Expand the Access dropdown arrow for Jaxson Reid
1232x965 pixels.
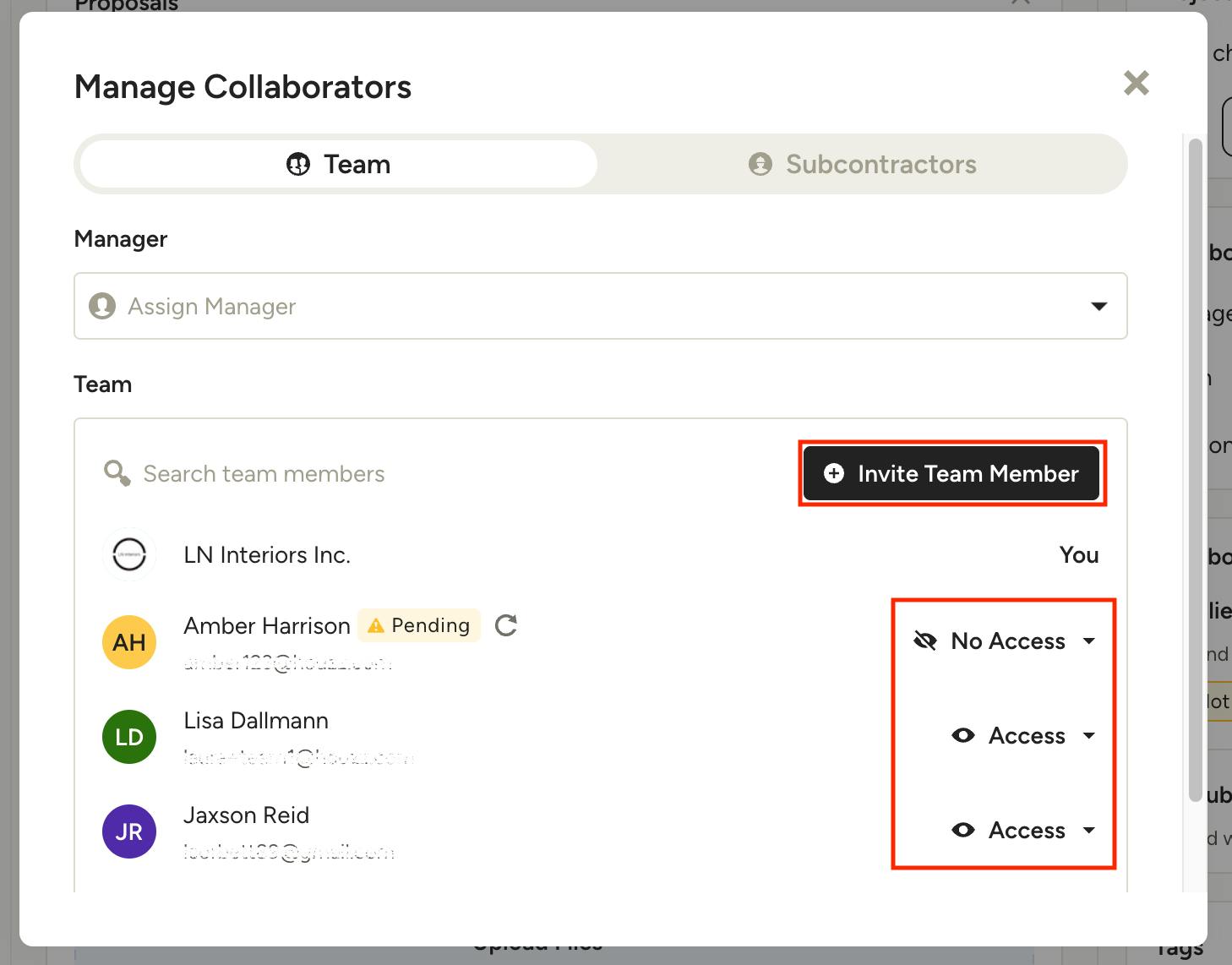pos(1089,831)
